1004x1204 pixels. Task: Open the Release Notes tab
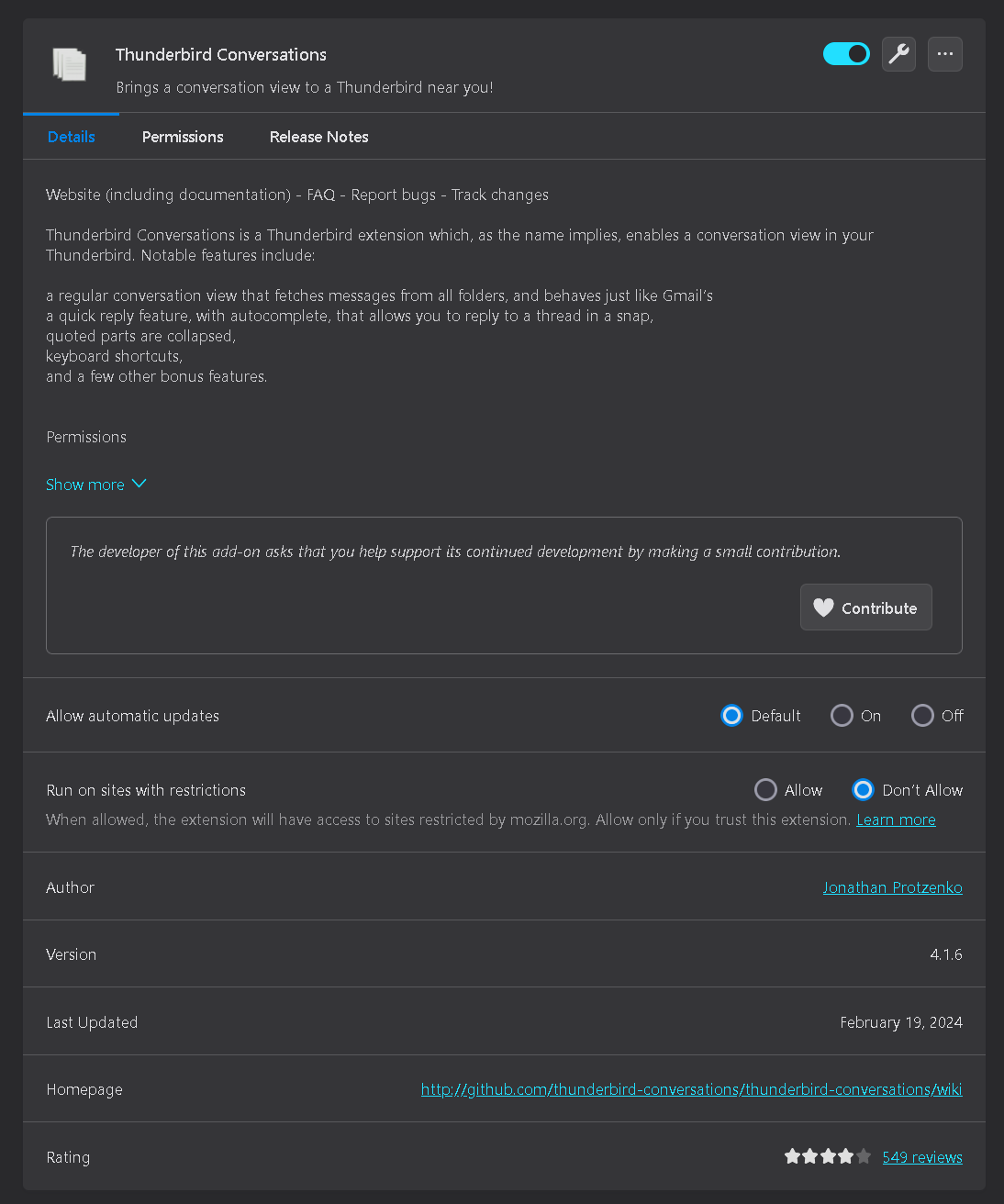coord(318,137)
